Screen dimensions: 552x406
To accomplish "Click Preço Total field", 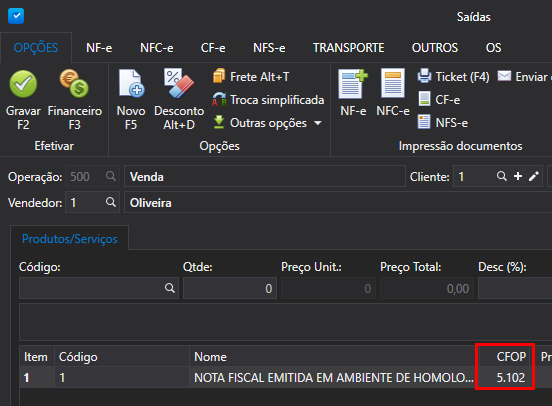I will tap(427, 288).
